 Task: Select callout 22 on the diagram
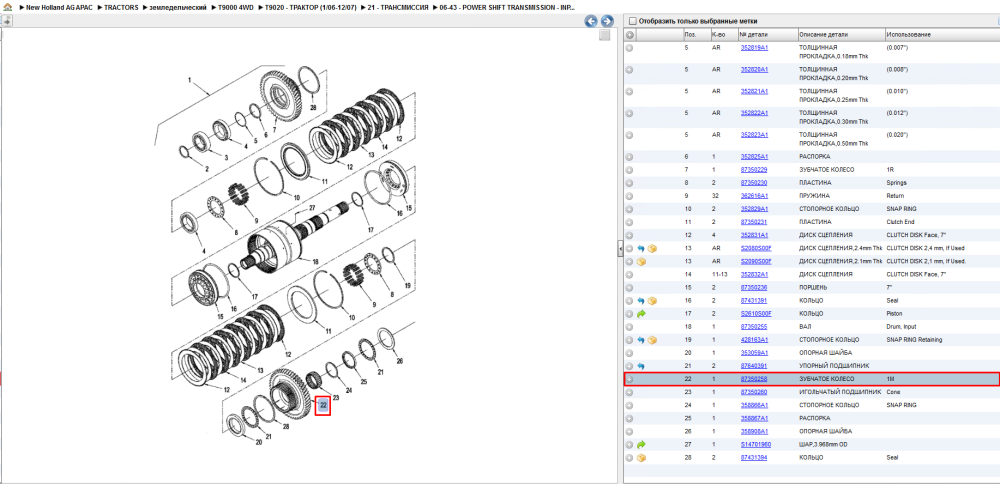(323, 404)
